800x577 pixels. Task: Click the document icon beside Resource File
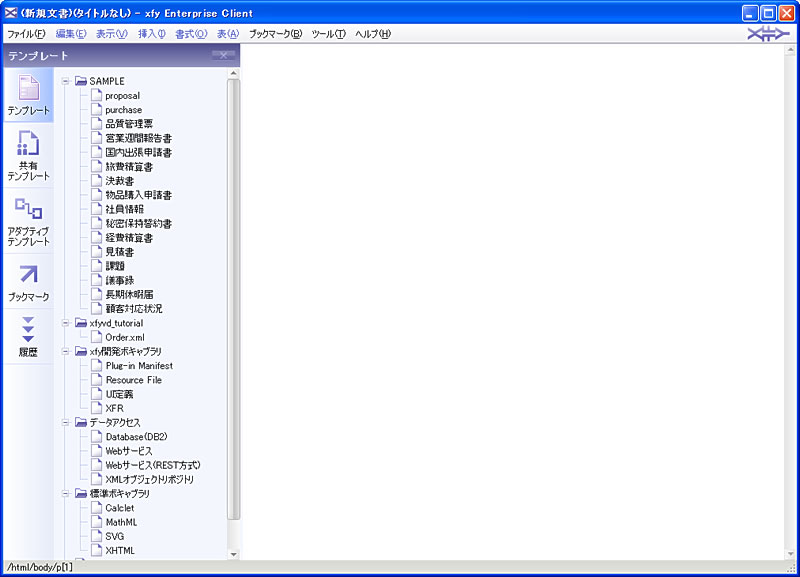(x=97, y=380)
